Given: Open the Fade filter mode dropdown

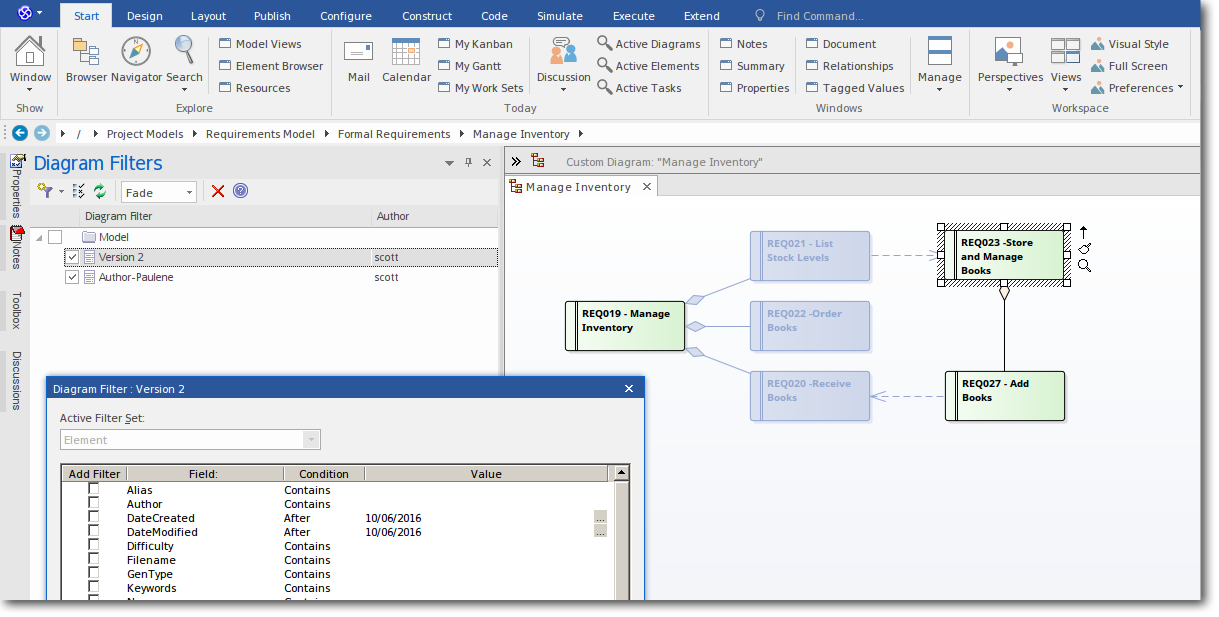Looking at the screenshot, I should coord(189,190).
